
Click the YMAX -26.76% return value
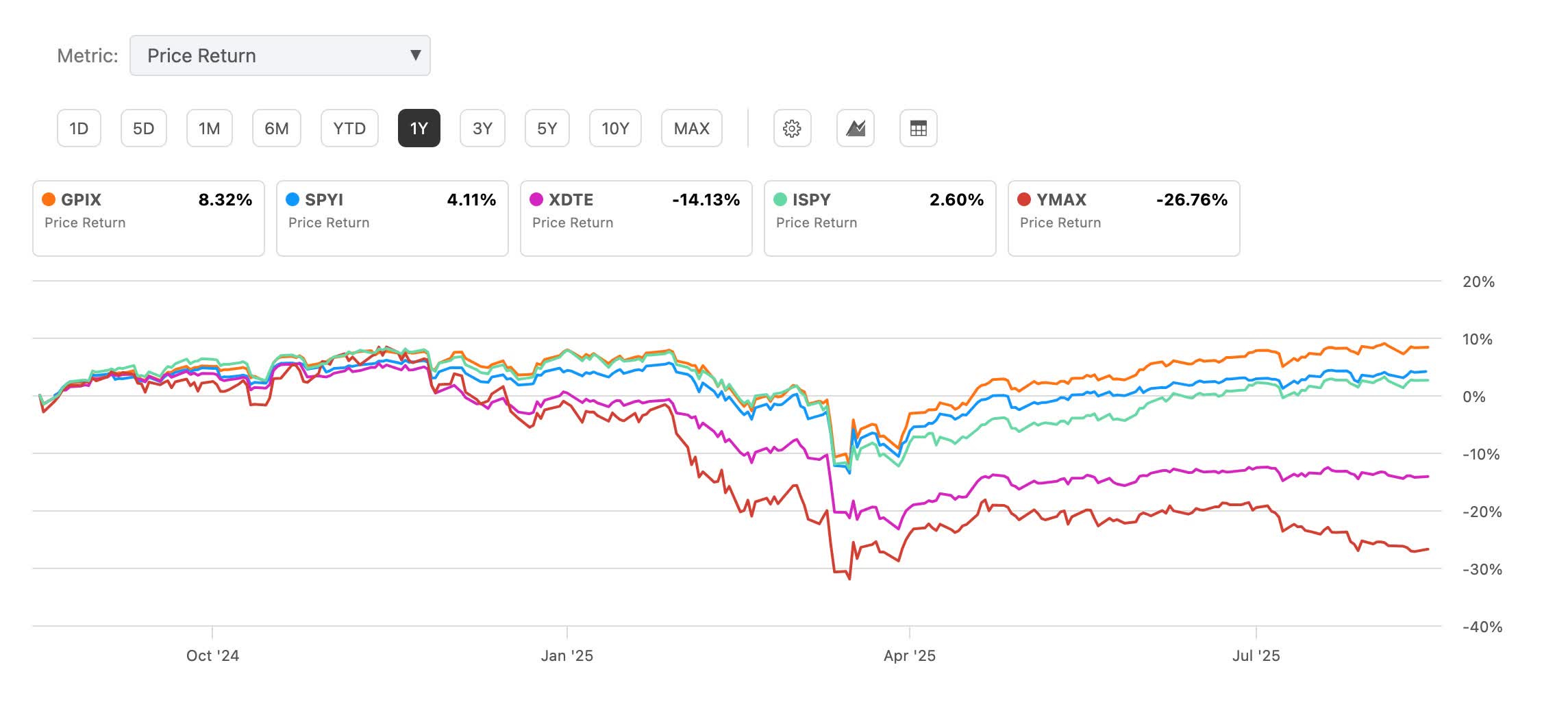1192,200
